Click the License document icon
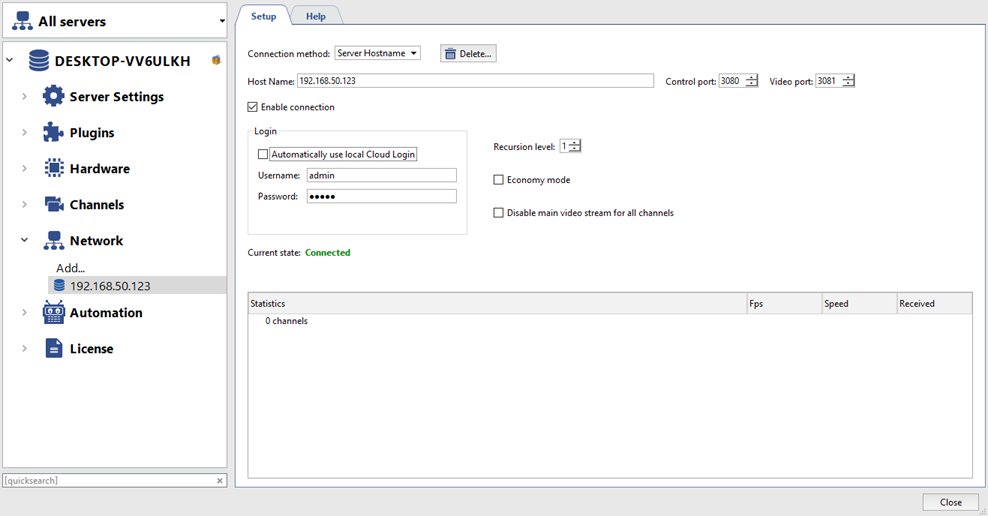Screen dimensions: 988x516 [53, 349]
